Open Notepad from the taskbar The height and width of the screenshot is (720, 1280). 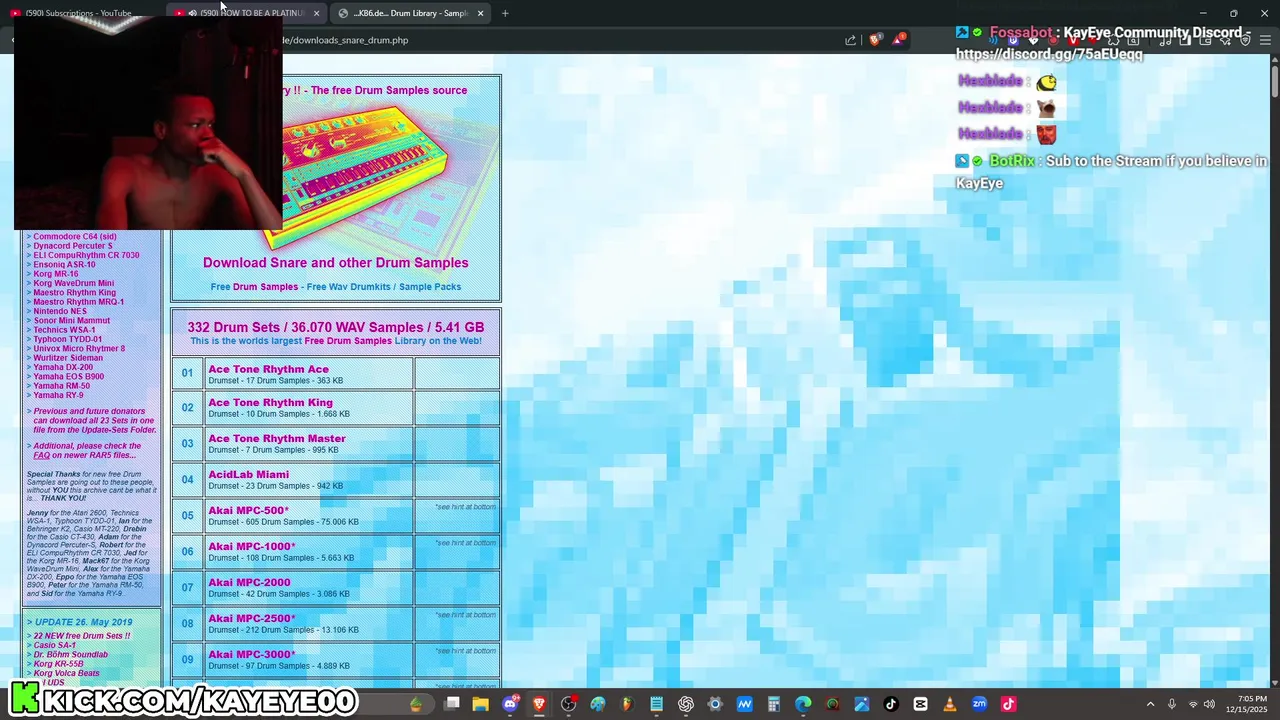[656, 704]
